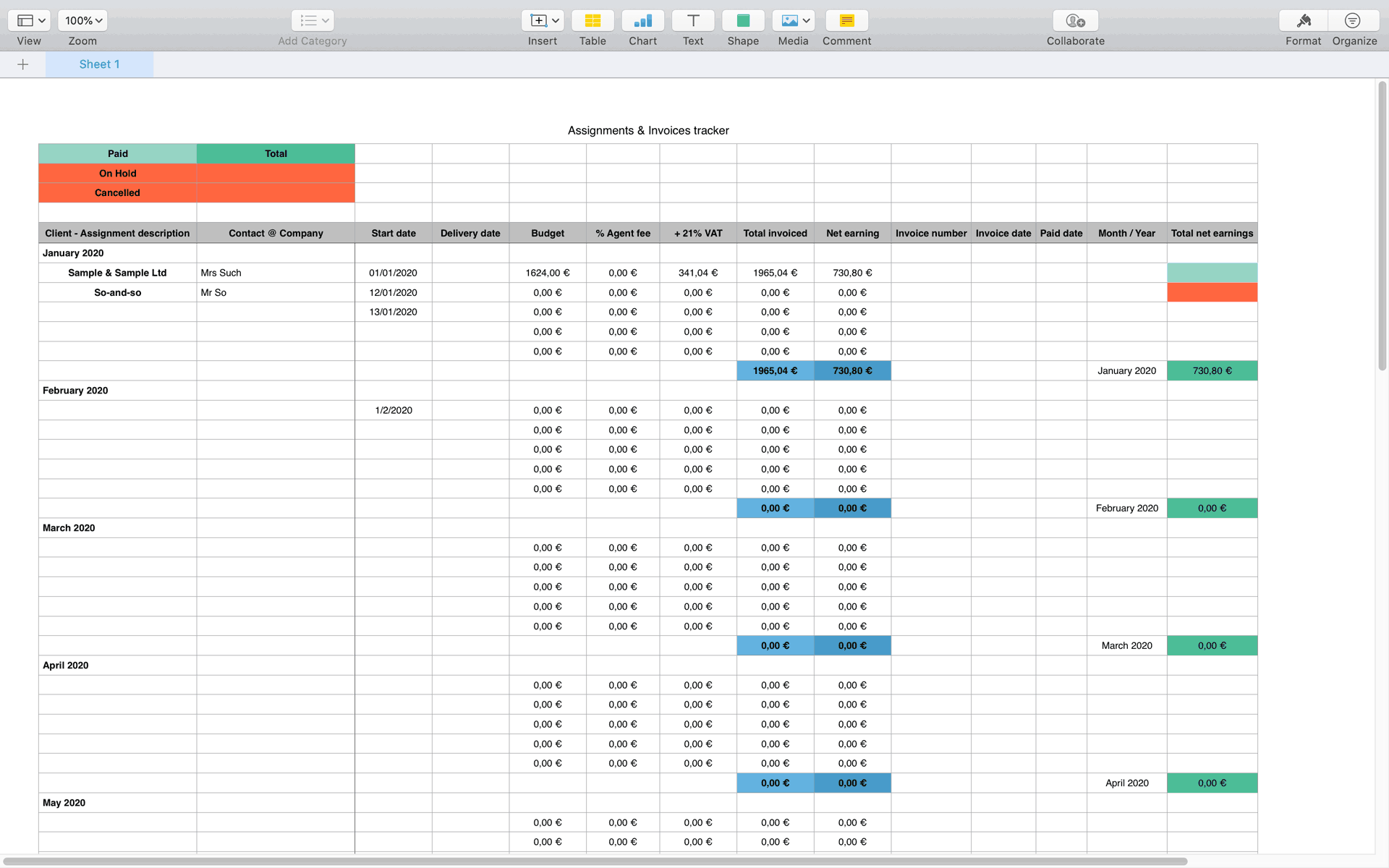
Task: Add a new sheet with plus button
Action: tap(23, 64)
